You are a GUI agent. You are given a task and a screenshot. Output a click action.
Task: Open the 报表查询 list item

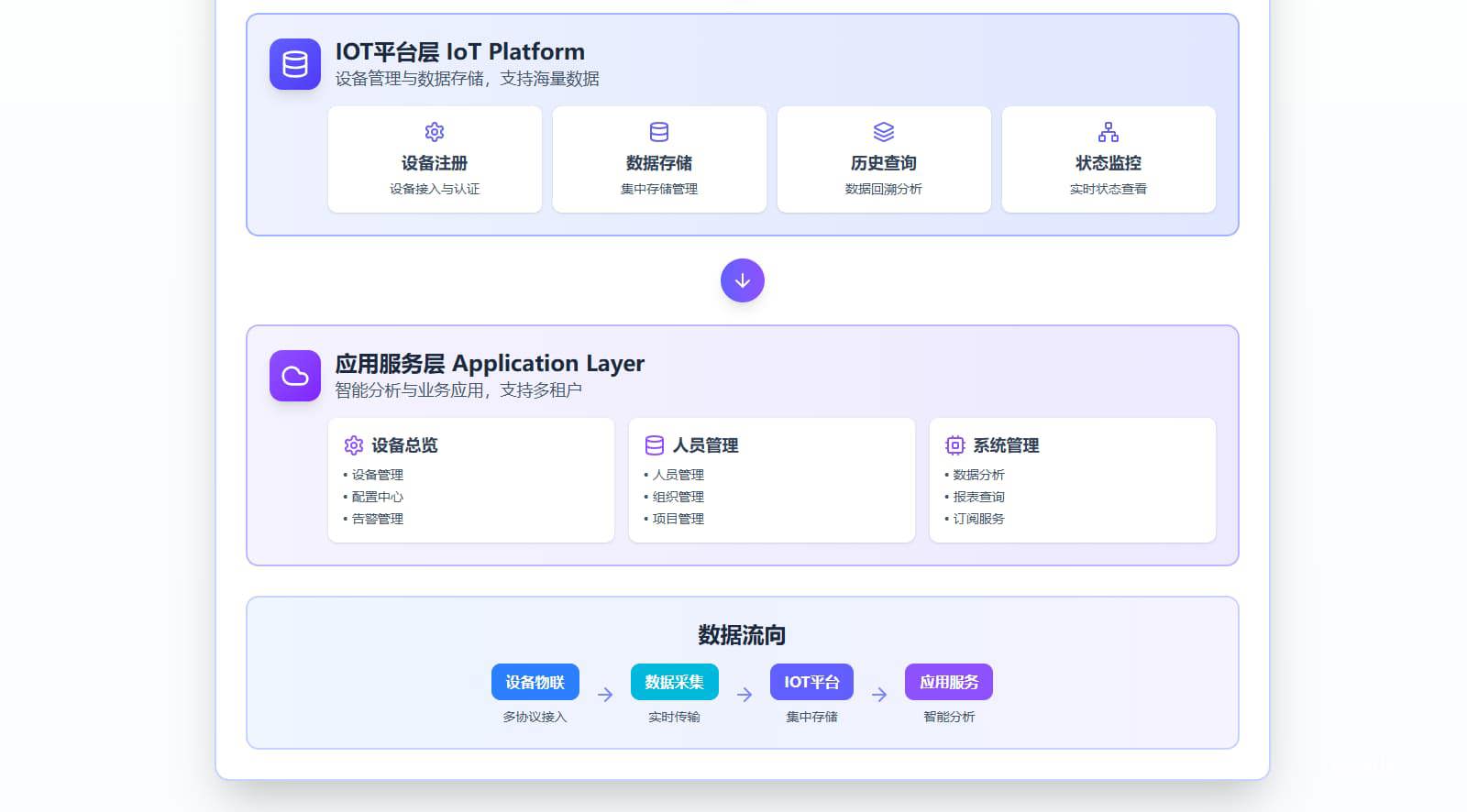[x=979, y=497]
